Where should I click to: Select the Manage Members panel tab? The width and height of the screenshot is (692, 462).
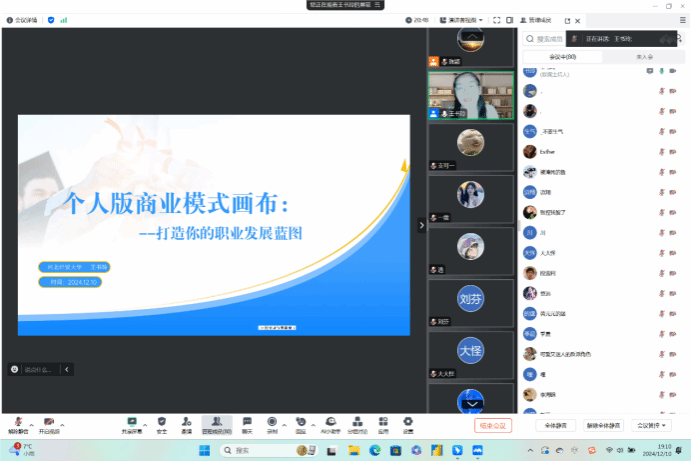click(x=536, y=20)
